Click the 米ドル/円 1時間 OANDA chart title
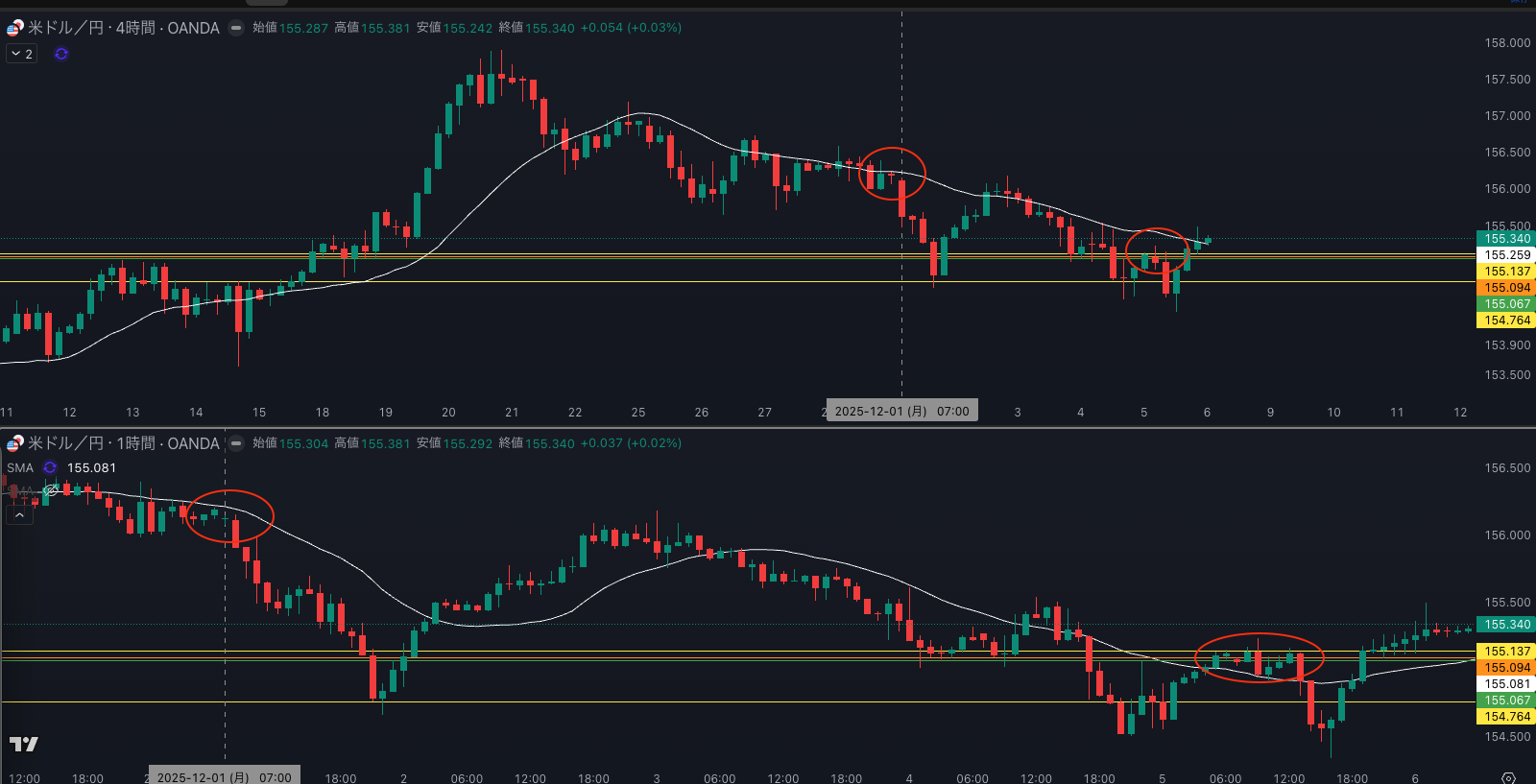The height and width of the screenshot is (784, 1536). pos(123,443)
